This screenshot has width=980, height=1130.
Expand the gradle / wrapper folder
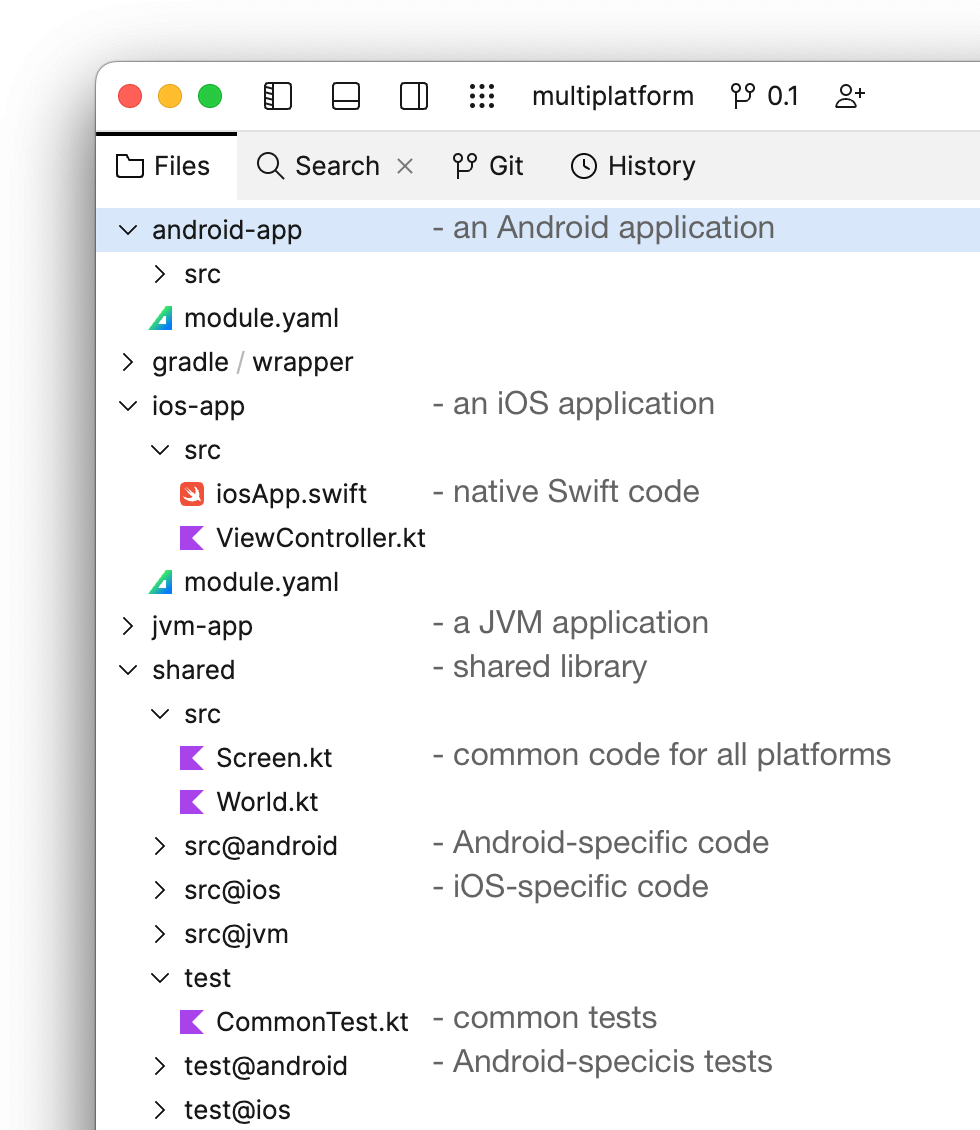128,362
